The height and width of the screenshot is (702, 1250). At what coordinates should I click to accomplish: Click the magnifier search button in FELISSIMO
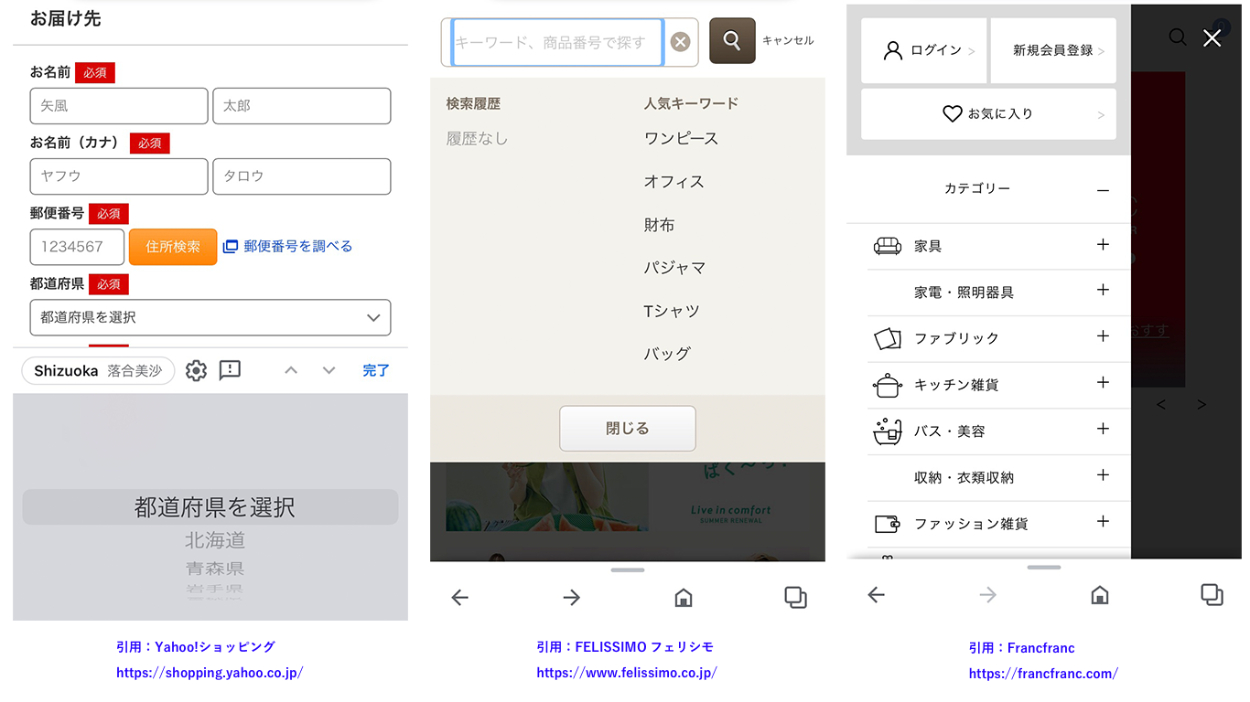point(732,41)
